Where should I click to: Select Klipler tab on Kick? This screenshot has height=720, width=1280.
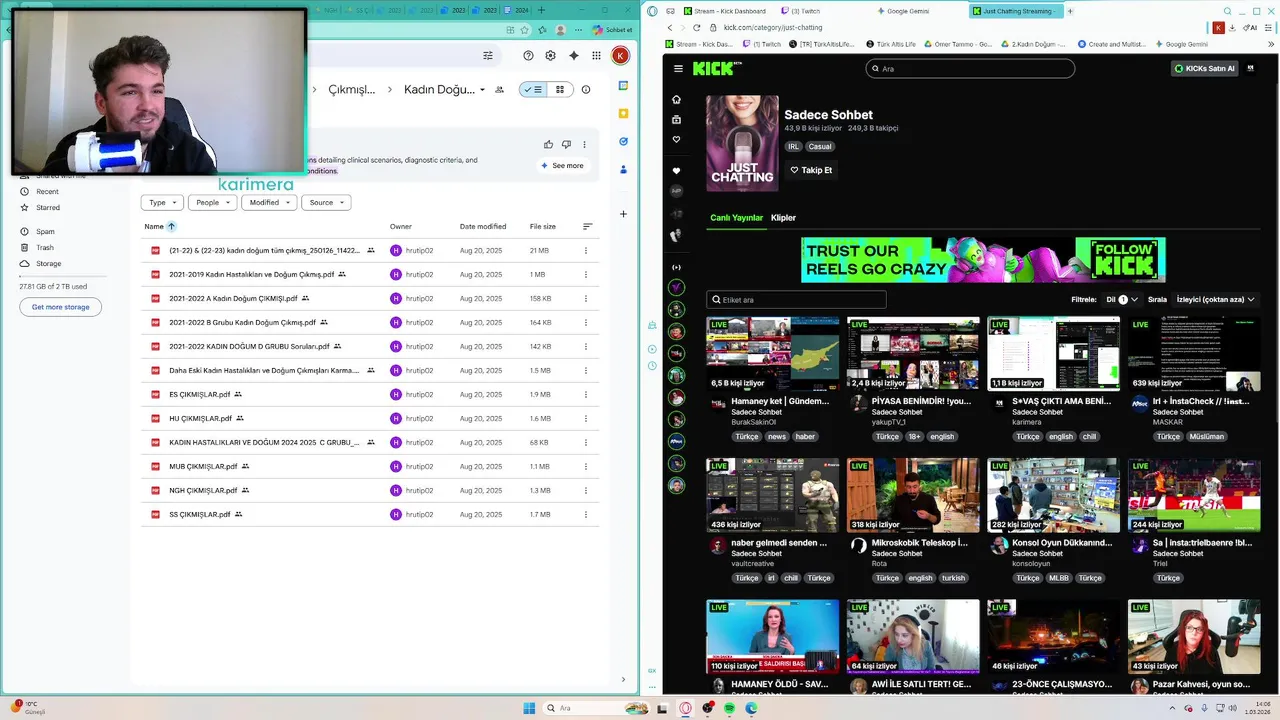(783, 218)
